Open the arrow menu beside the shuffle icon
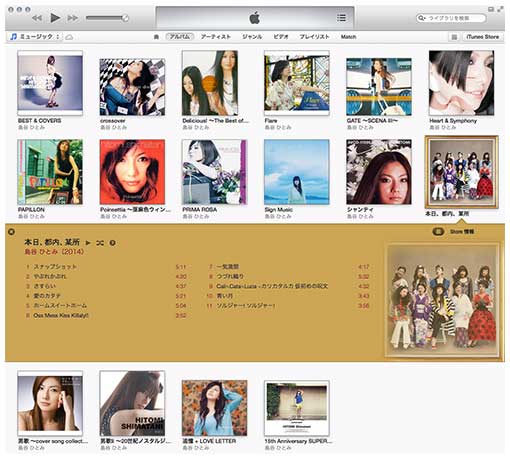This screenshot has width=510, height=459. (113, 243)
